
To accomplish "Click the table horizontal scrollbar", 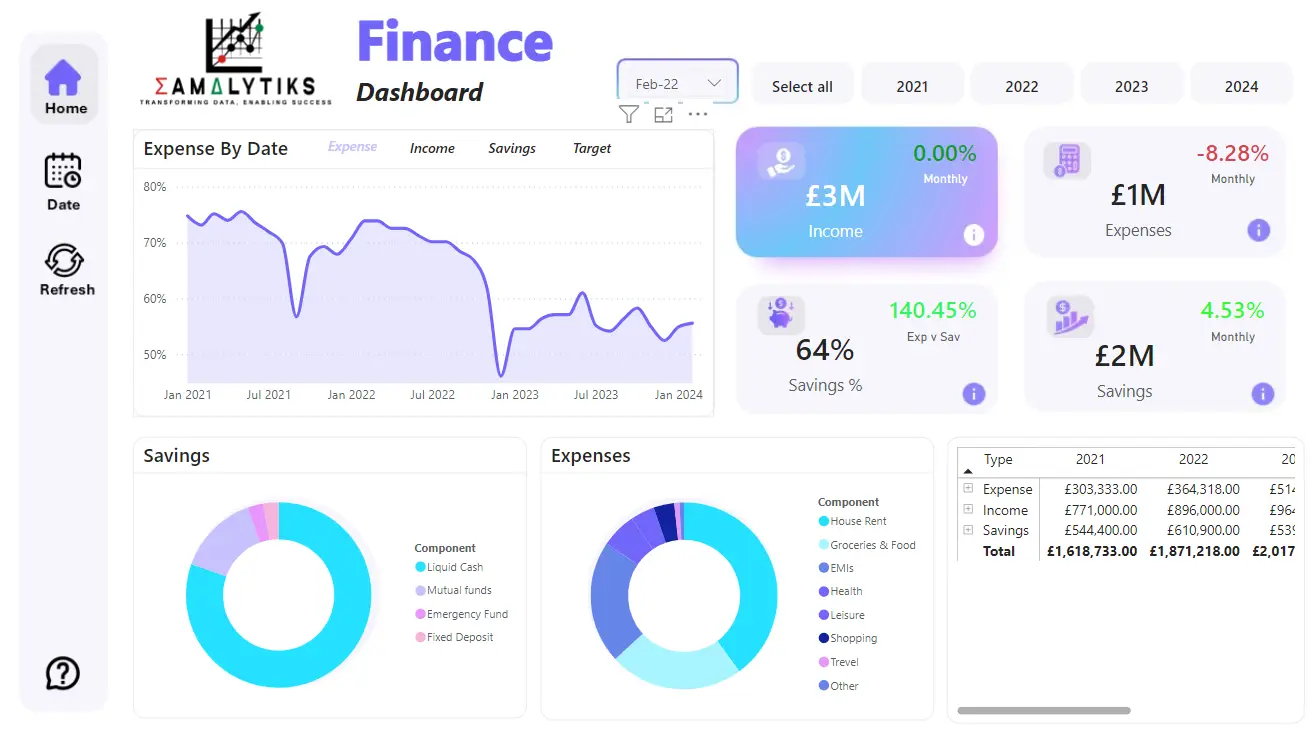I will pyautogui.click(x=1044, y=711).
